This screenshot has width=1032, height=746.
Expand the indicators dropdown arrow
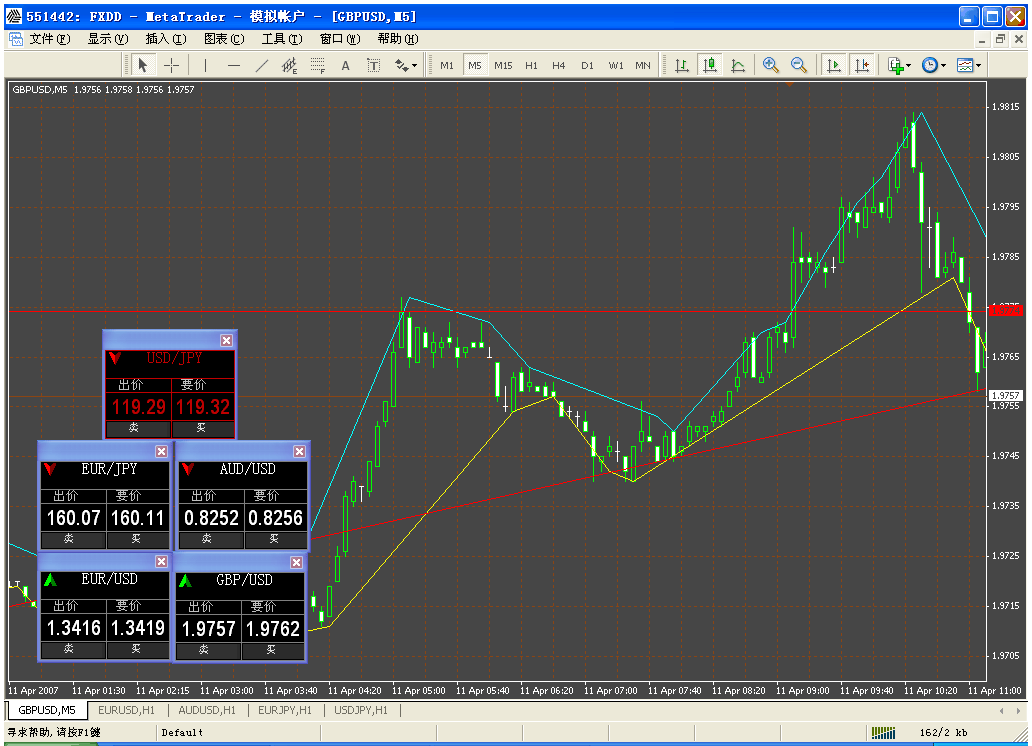click(909, 66)
